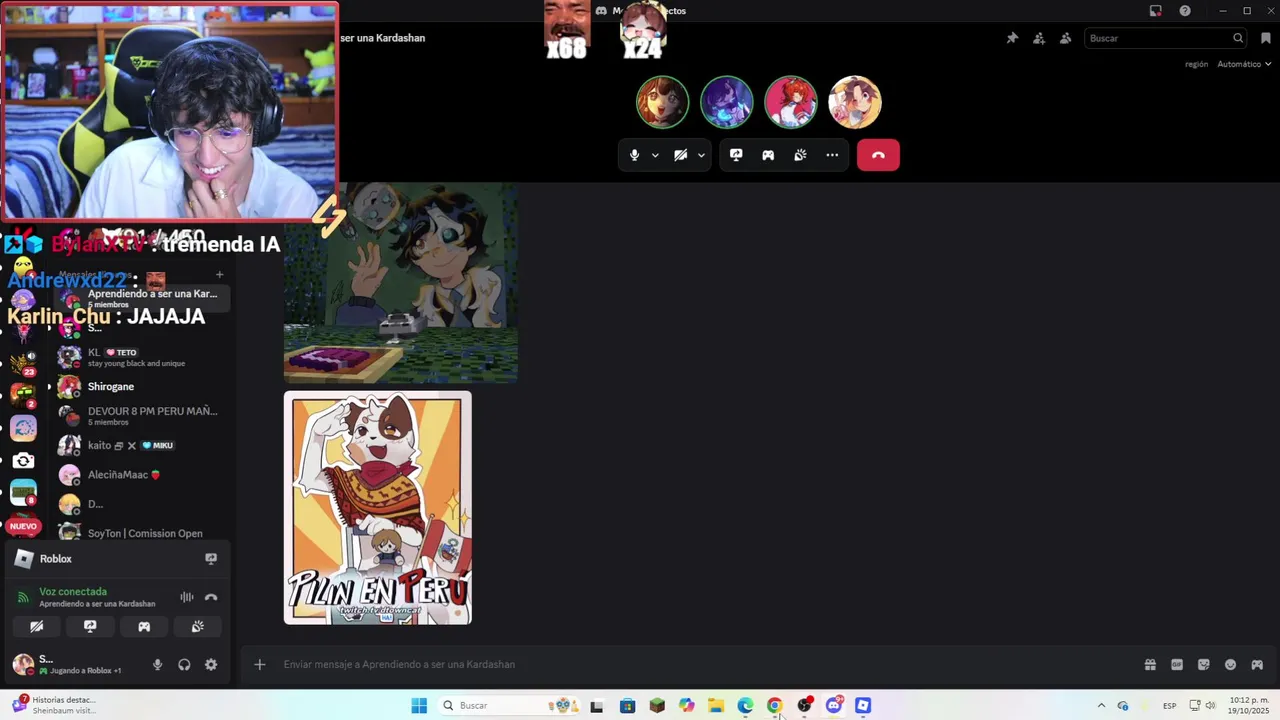This screenshot has width=1280, height=720.
Task: Share your screen from call controls
Action: (x=736, y=155)
